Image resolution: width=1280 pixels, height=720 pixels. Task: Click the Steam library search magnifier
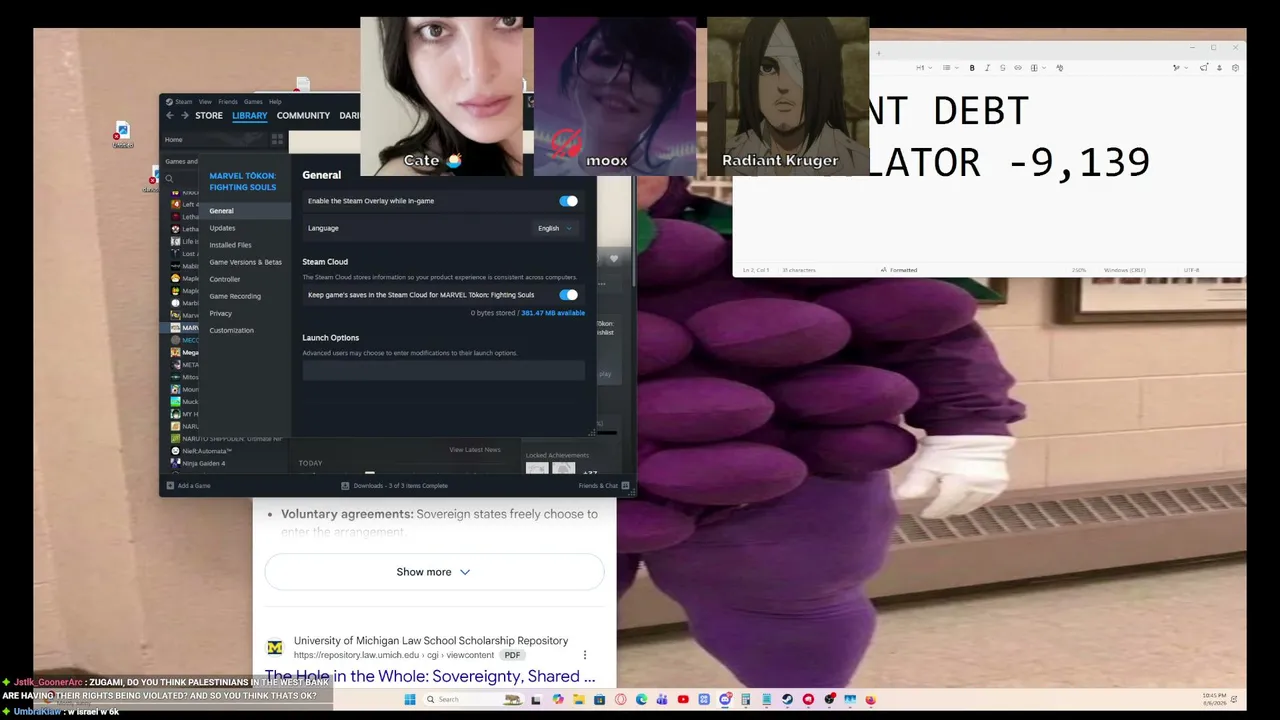point(170,179)
